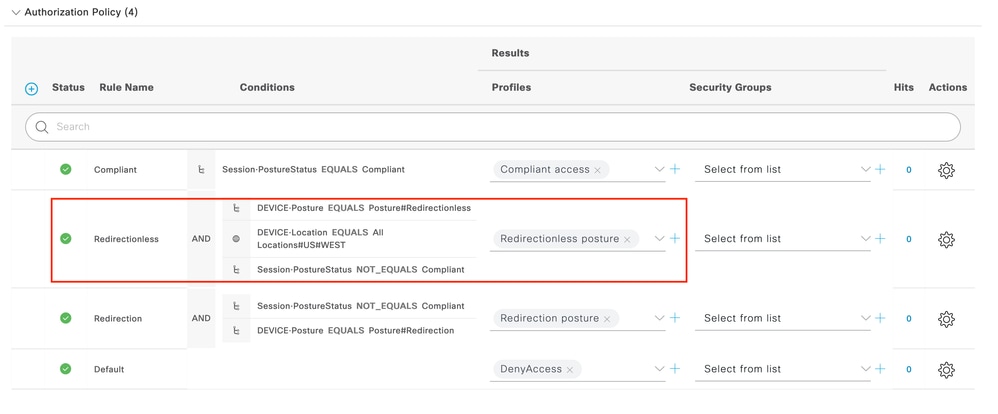Image resolution: width=998 pixels, height=414 pixels.
Task: Open the gear actions for Redirectionless rule
Action: [946, 240]
